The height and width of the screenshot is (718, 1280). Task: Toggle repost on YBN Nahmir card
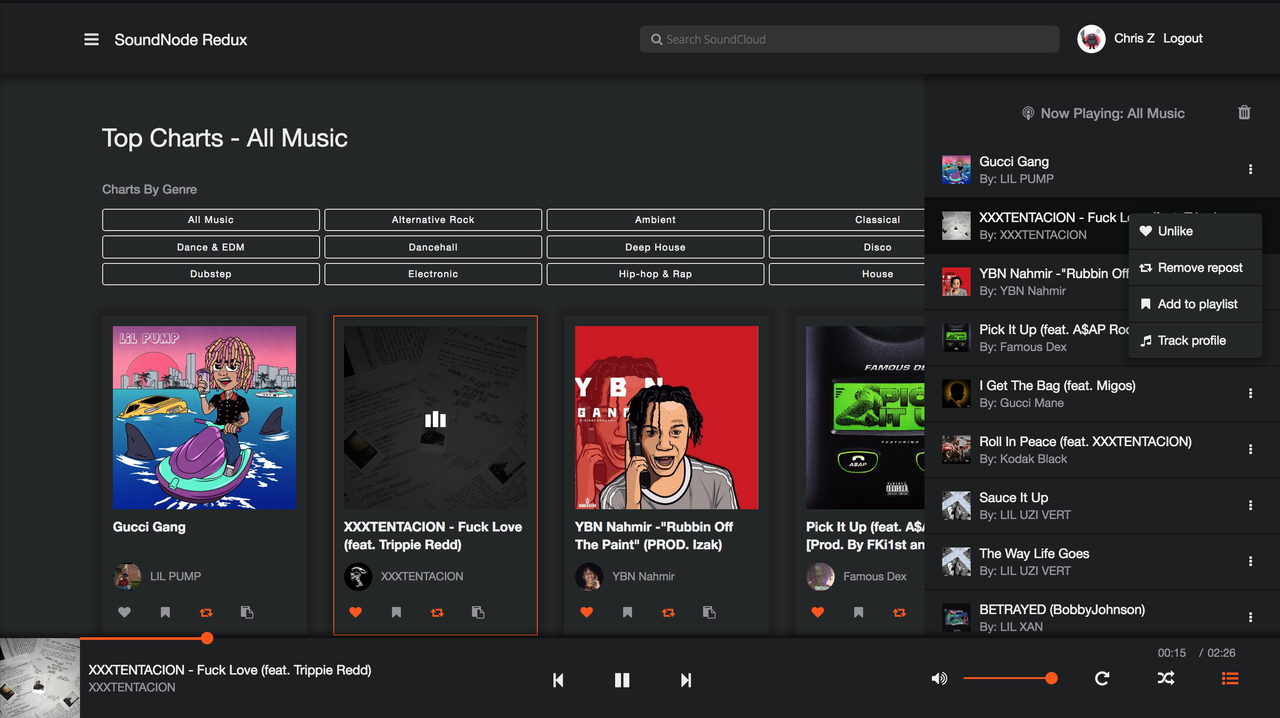click(x=668, y=612)
